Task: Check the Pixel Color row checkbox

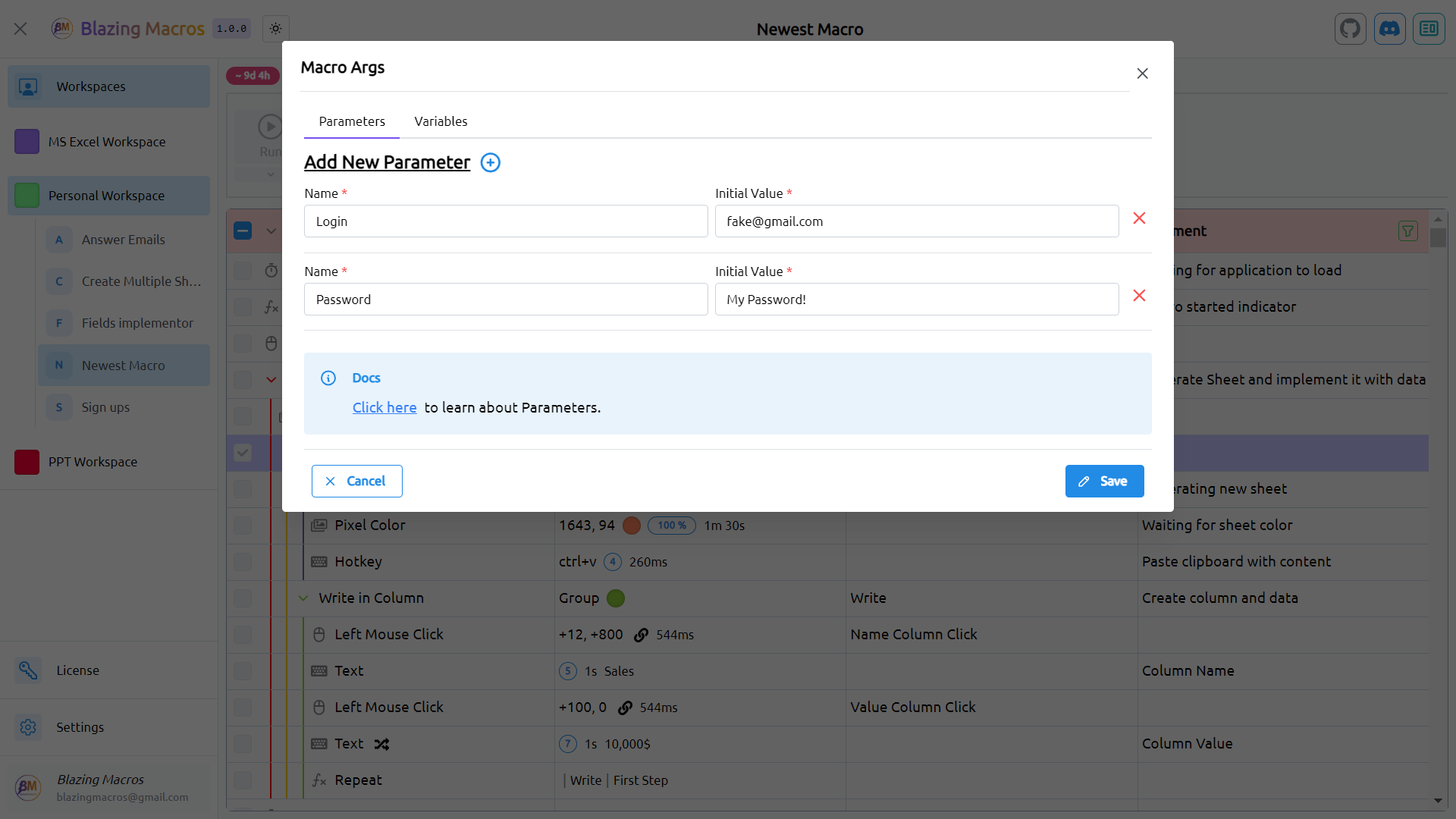Action: click(243, 526)
